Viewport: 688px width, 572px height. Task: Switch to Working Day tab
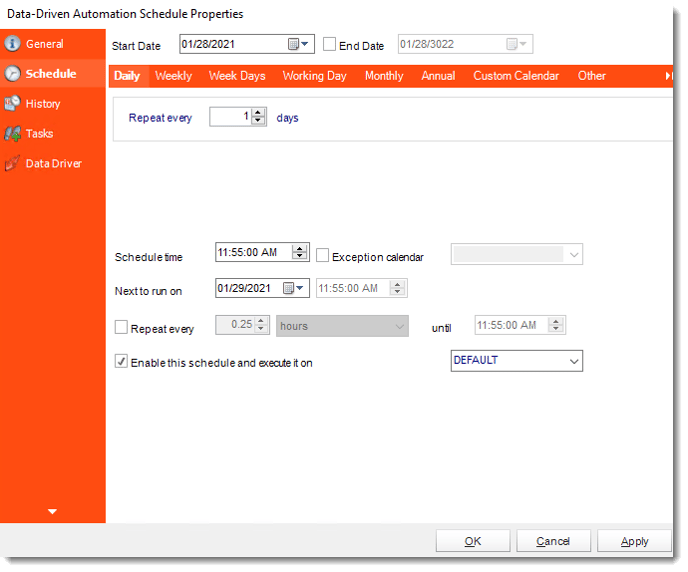coord(315,76)
